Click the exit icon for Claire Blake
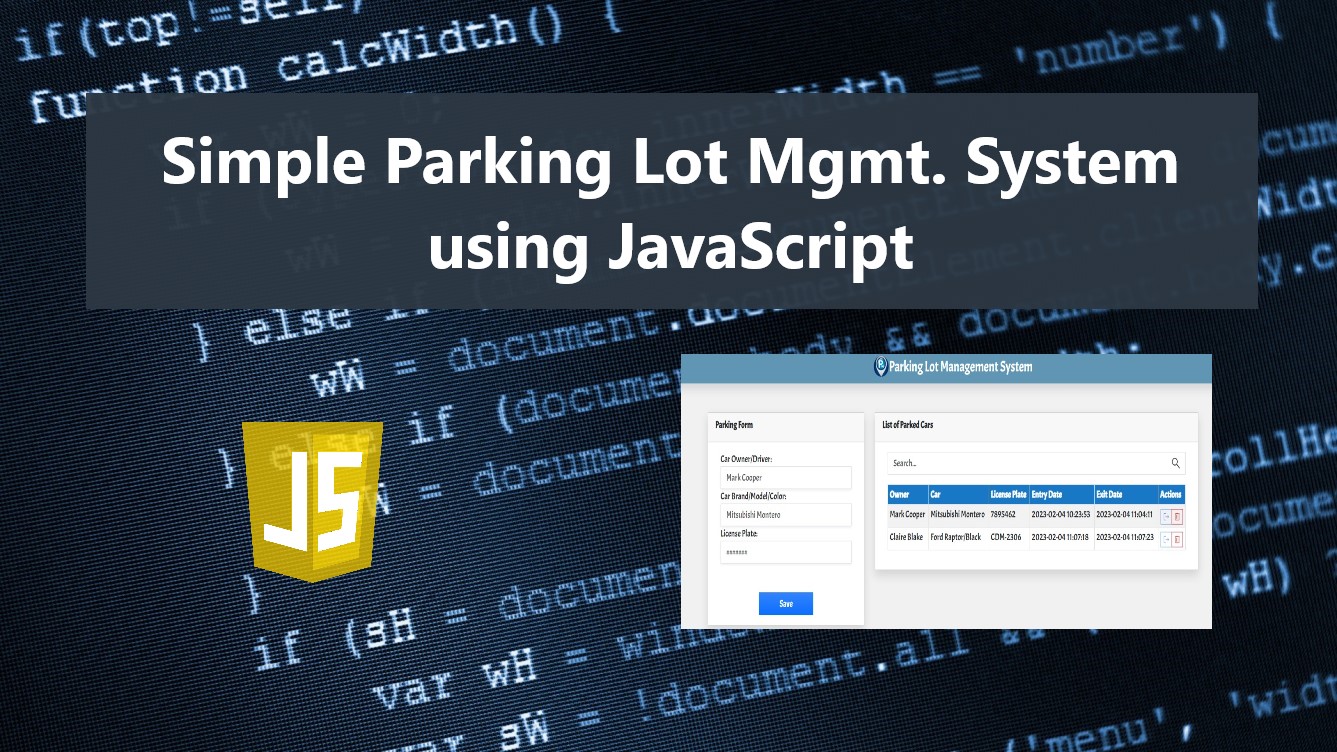The height and width of the screenshot is (752, 1337). coord(1166,539)
